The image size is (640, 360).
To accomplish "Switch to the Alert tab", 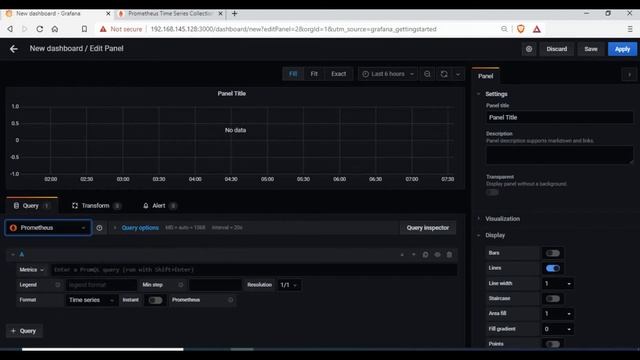I will pos(160,206).
